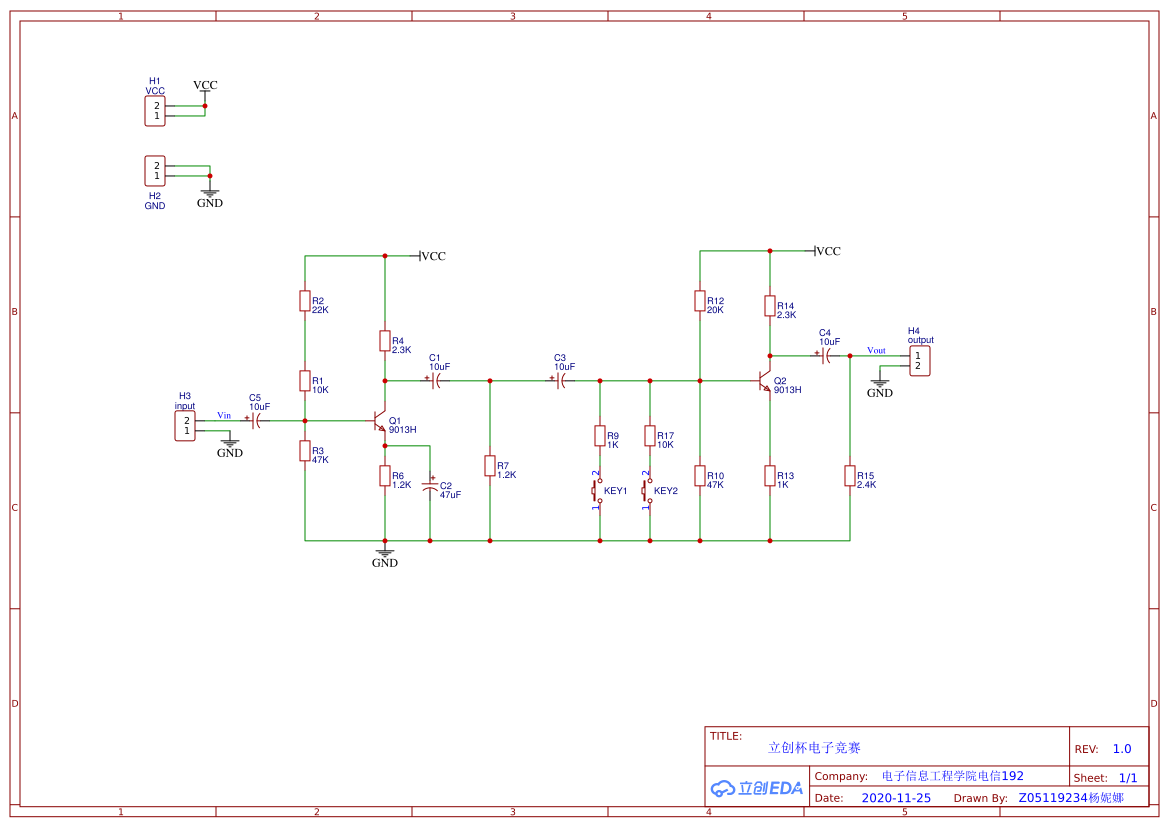
Task: Select transistor Q1 9013H symbol
Action: [379, 422]
